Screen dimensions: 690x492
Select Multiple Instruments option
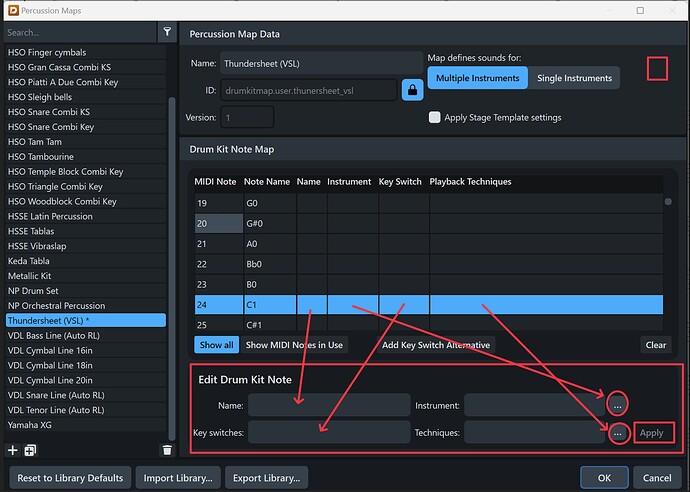(x=477, y=78)
